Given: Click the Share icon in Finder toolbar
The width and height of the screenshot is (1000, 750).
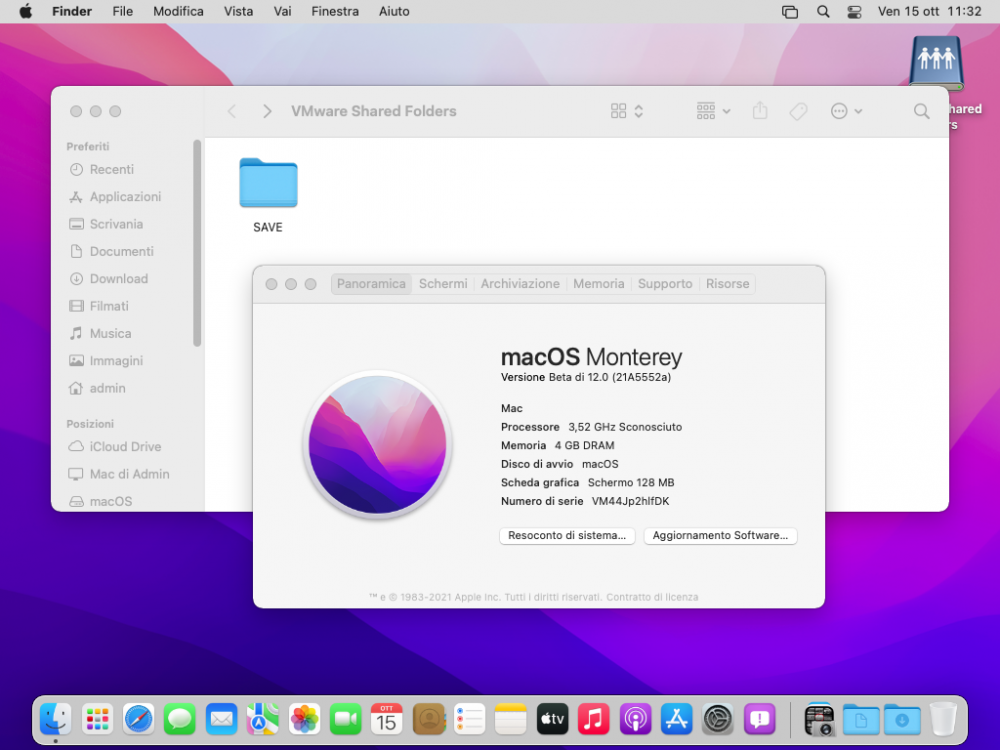Looking at the screenshot, I should tap(760, 111).
